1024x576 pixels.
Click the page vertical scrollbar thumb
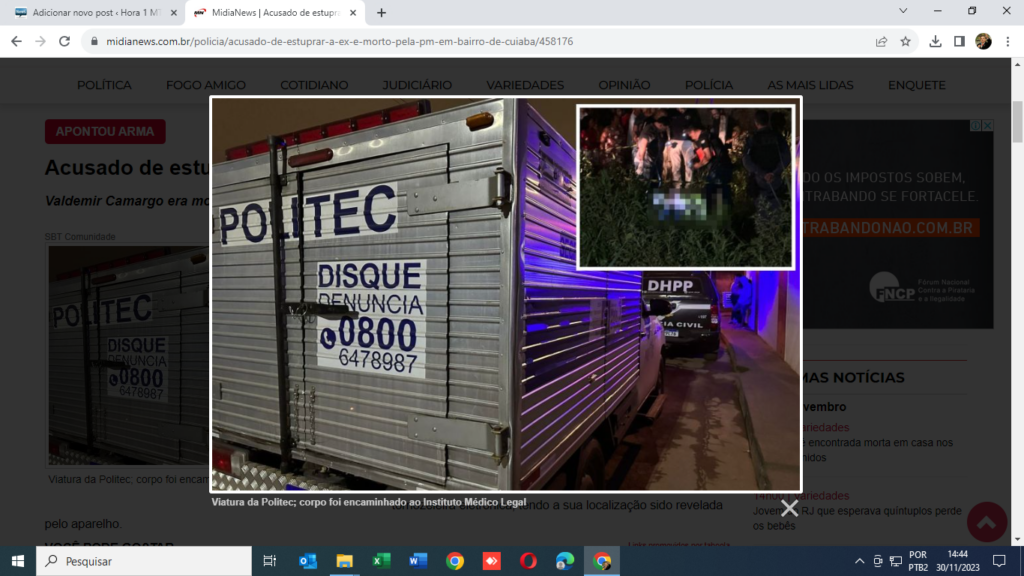click(1017, 121)
